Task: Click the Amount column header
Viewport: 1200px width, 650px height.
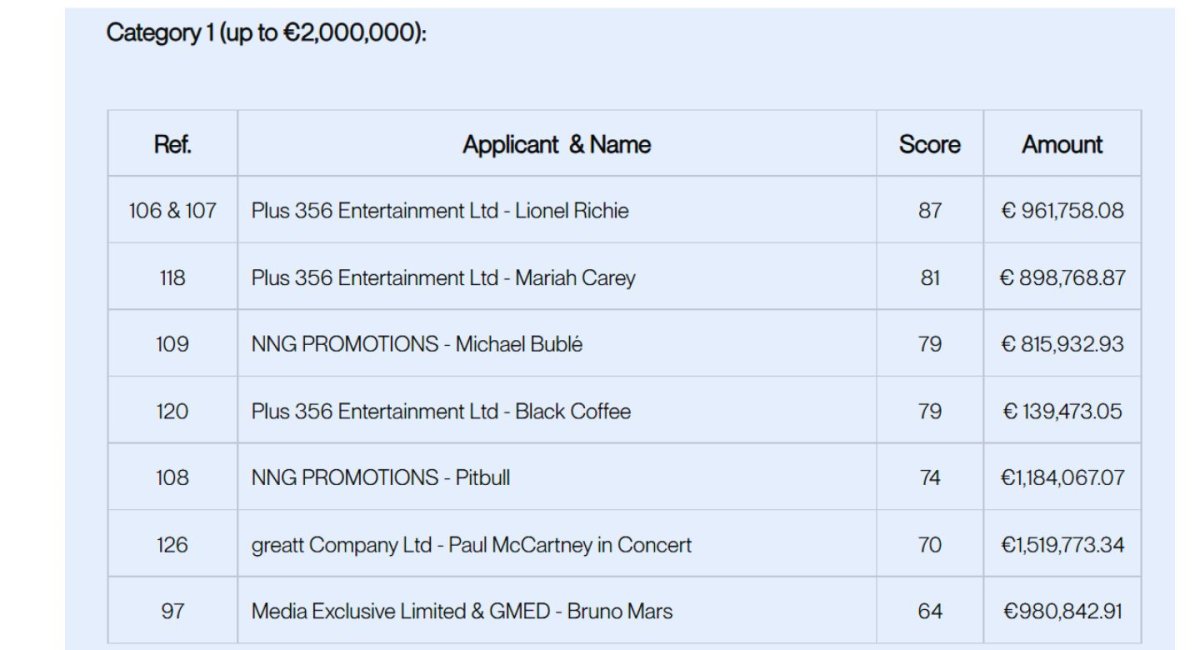Action: pyautogui.click(x=1062, y=144)
